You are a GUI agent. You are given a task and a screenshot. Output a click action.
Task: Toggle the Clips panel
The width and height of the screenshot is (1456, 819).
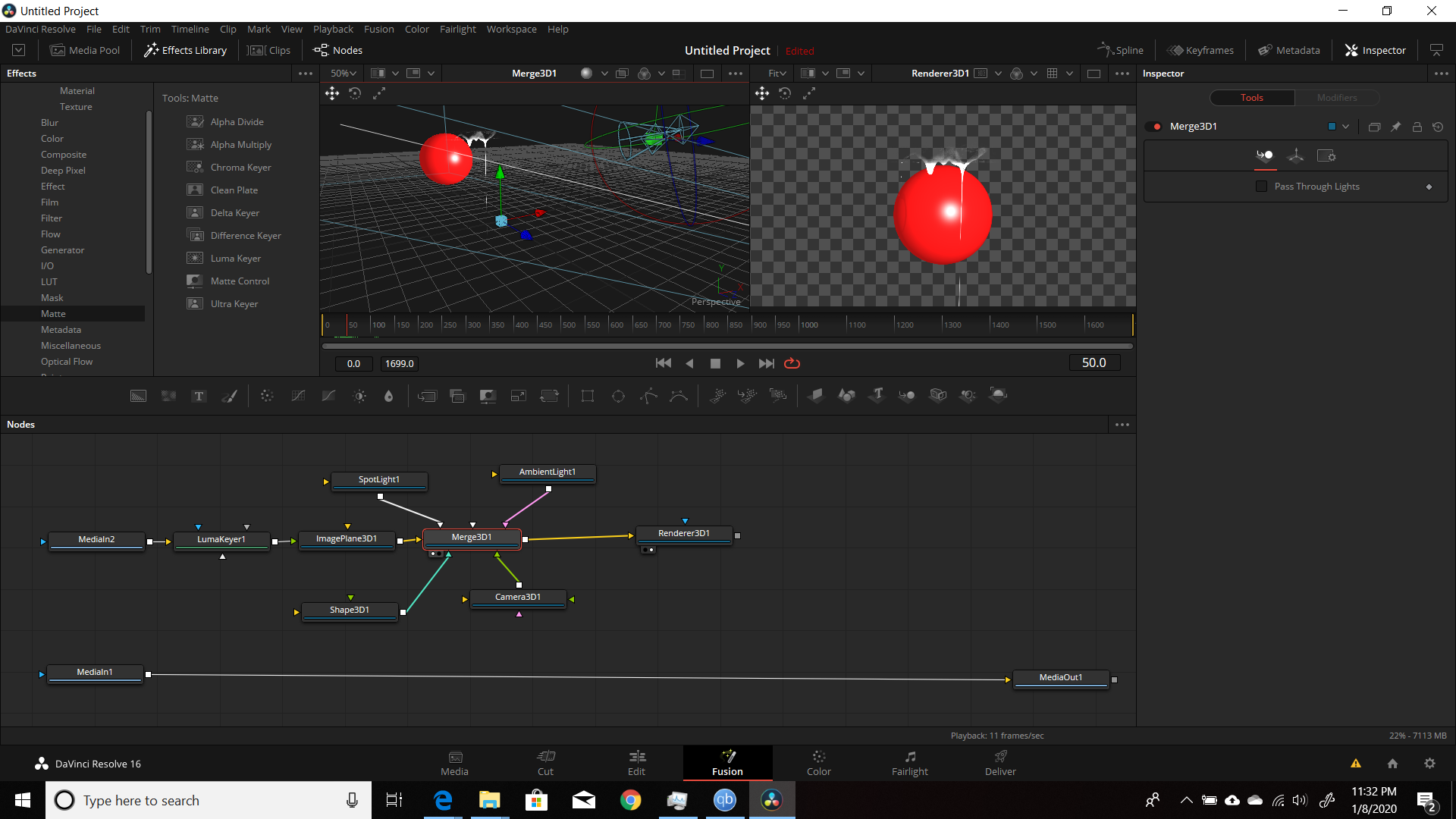click(x=269, y=50)
